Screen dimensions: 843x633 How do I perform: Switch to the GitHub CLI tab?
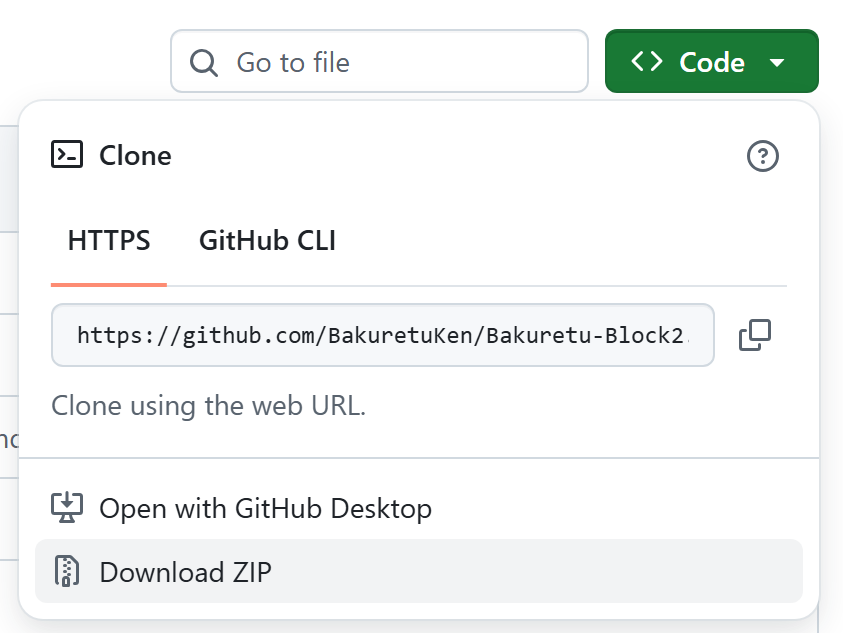[x=267, y=241]
